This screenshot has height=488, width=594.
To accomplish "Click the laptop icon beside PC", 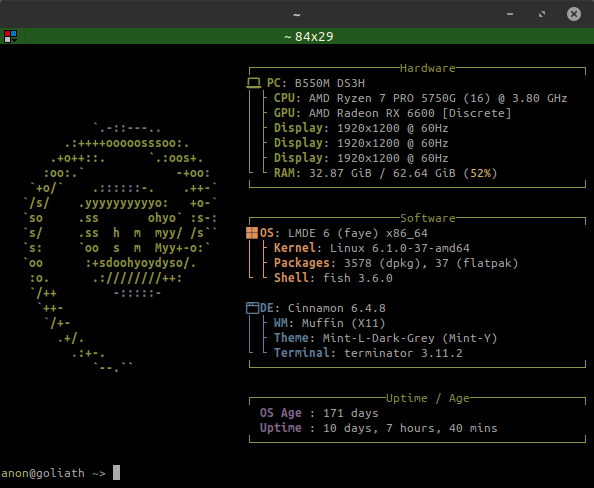I will tap(253, 83).
